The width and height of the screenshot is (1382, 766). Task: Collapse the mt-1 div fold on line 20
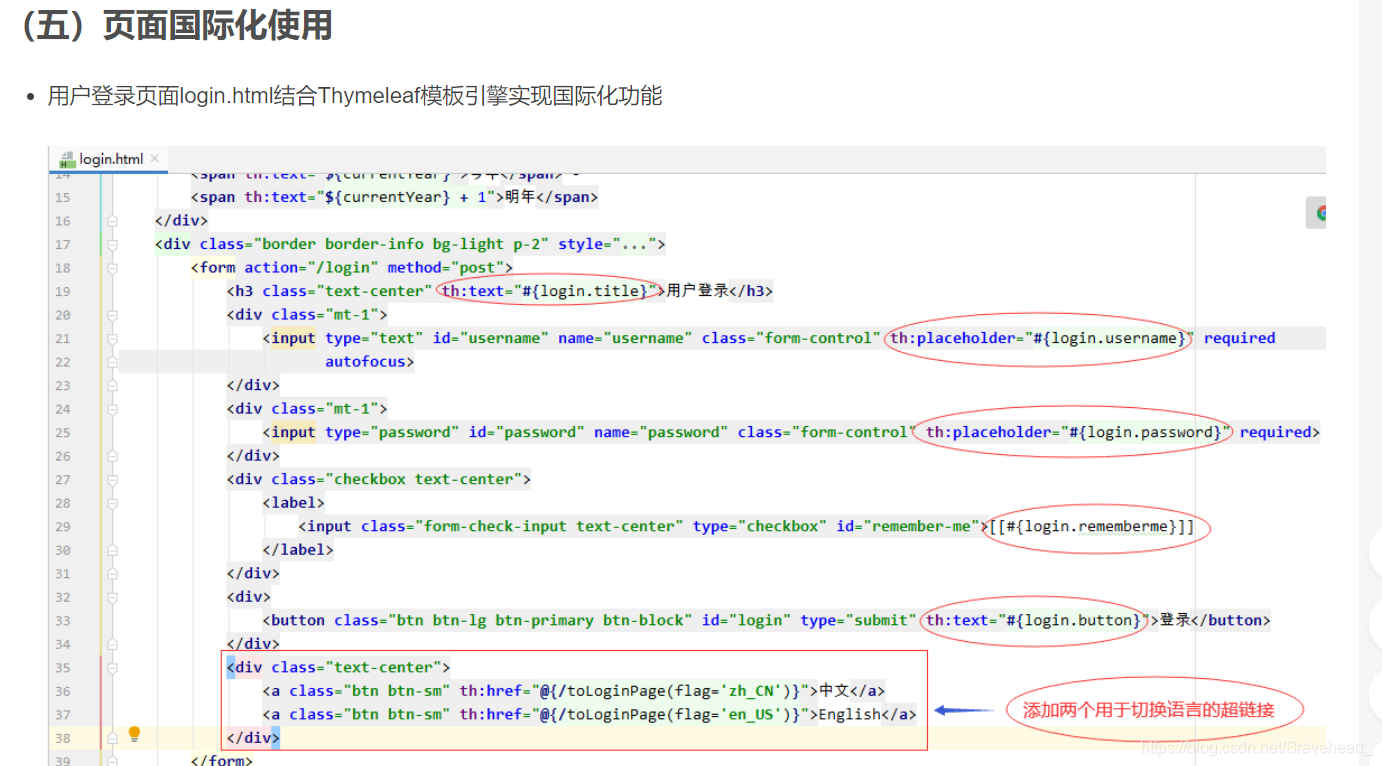coord(112,315)
